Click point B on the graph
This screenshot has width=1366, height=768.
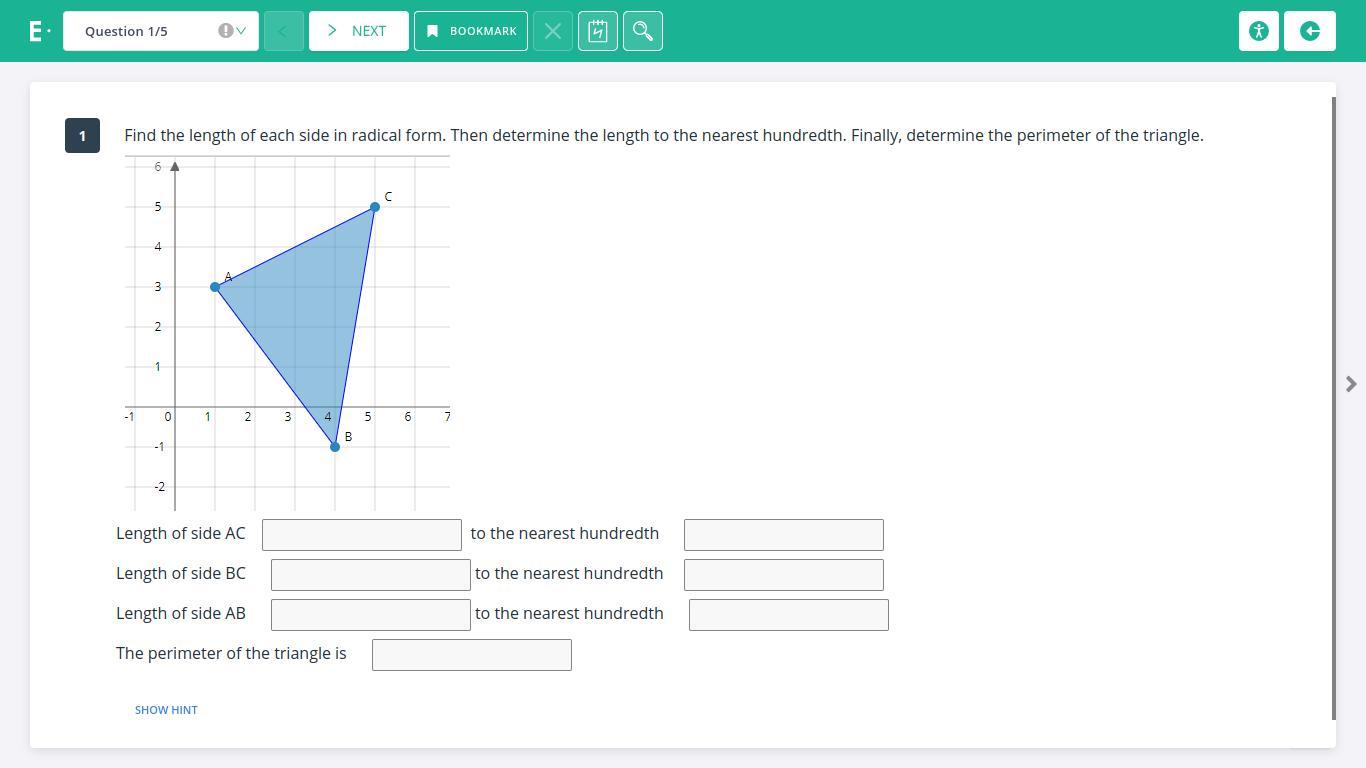point(335,447)
